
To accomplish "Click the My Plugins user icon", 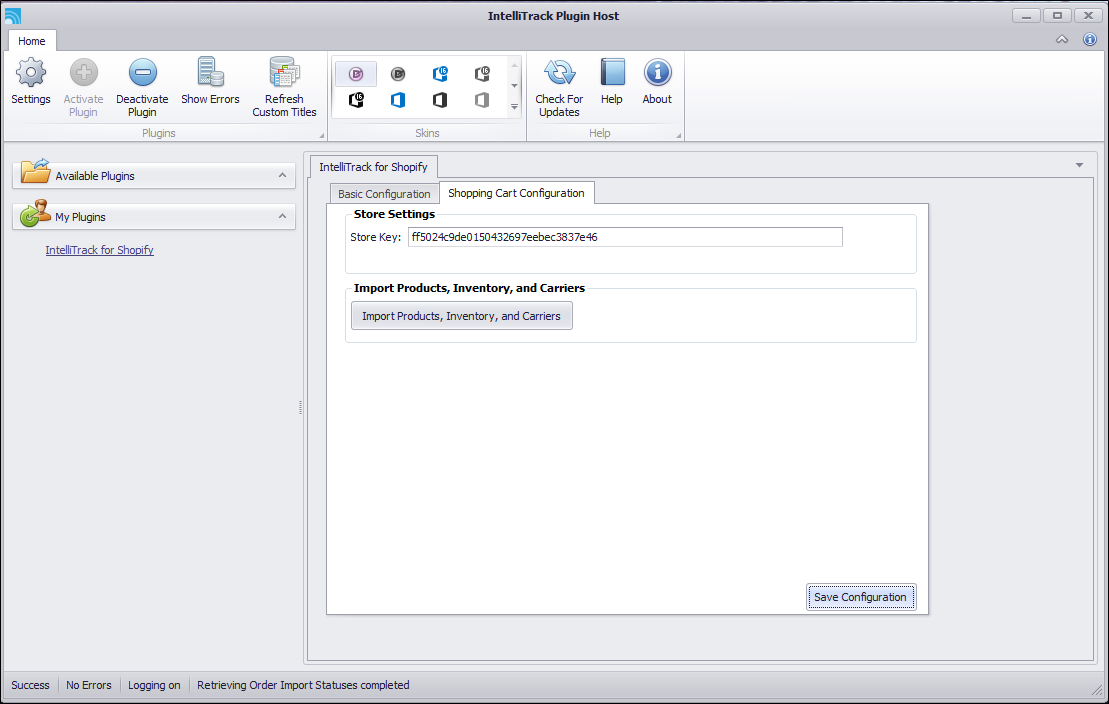I will [35, 214].
